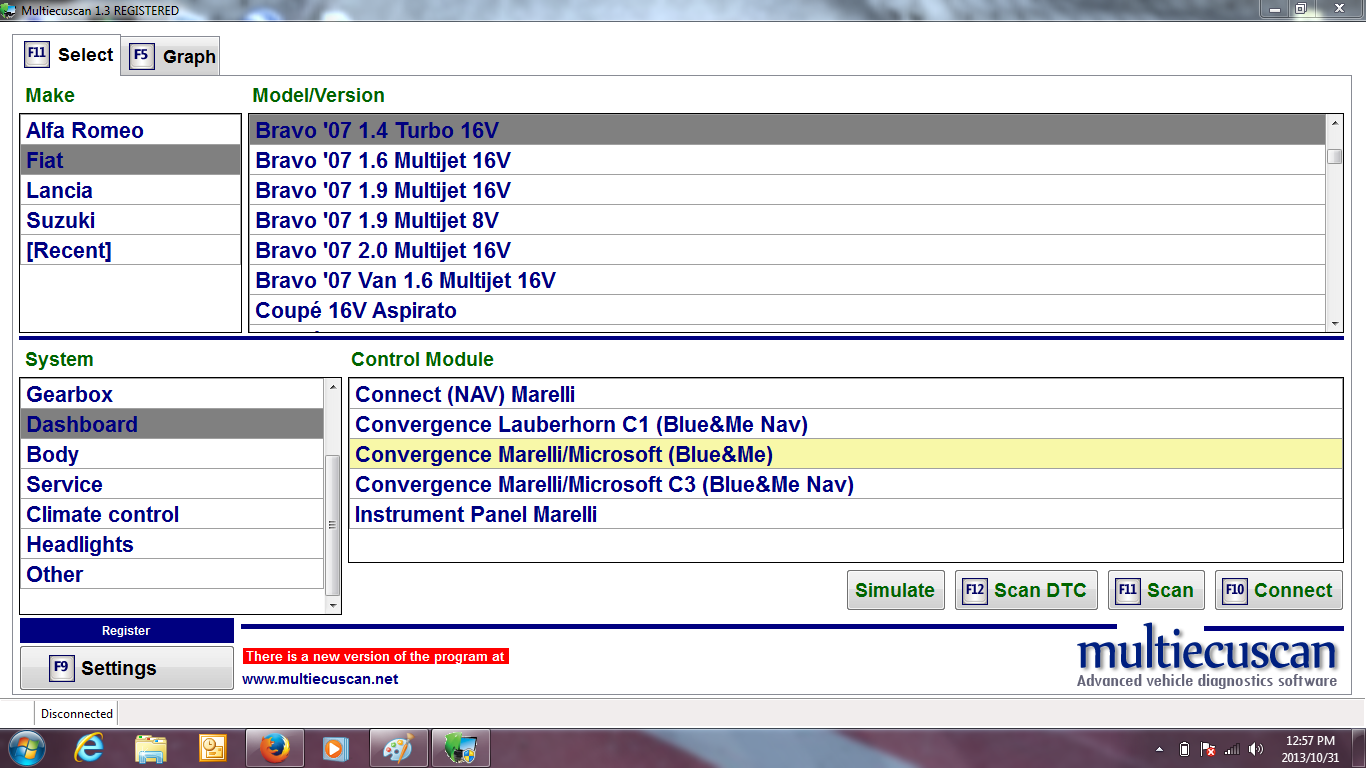Screen dimensions: 1366x768
Task: Pick Convergence Marelli/Microsoft C3 (Blue&Me Nav)
Action: click(x=845, y=484)
